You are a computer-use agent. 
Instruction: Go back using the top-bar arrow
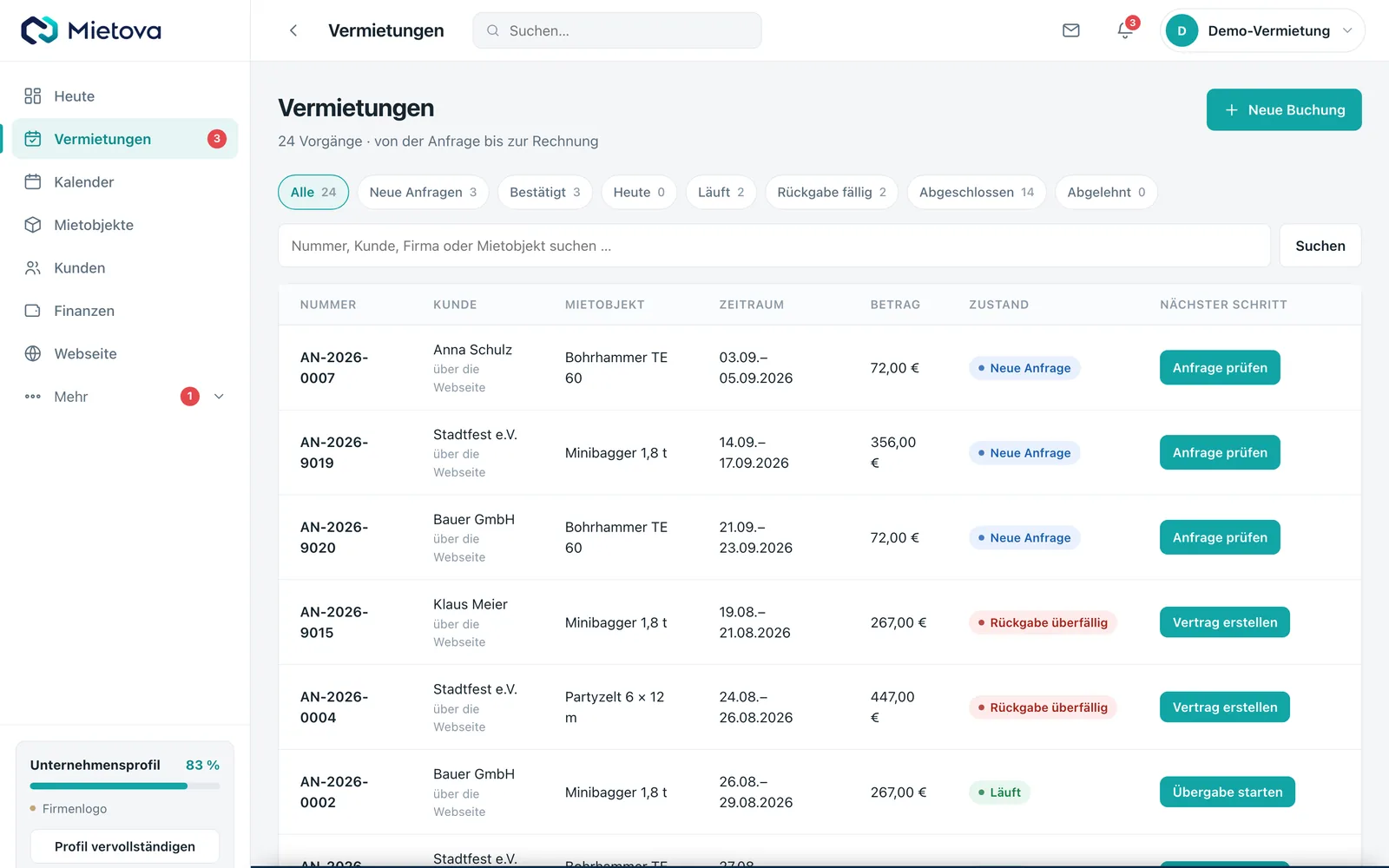tap(293, 30)
